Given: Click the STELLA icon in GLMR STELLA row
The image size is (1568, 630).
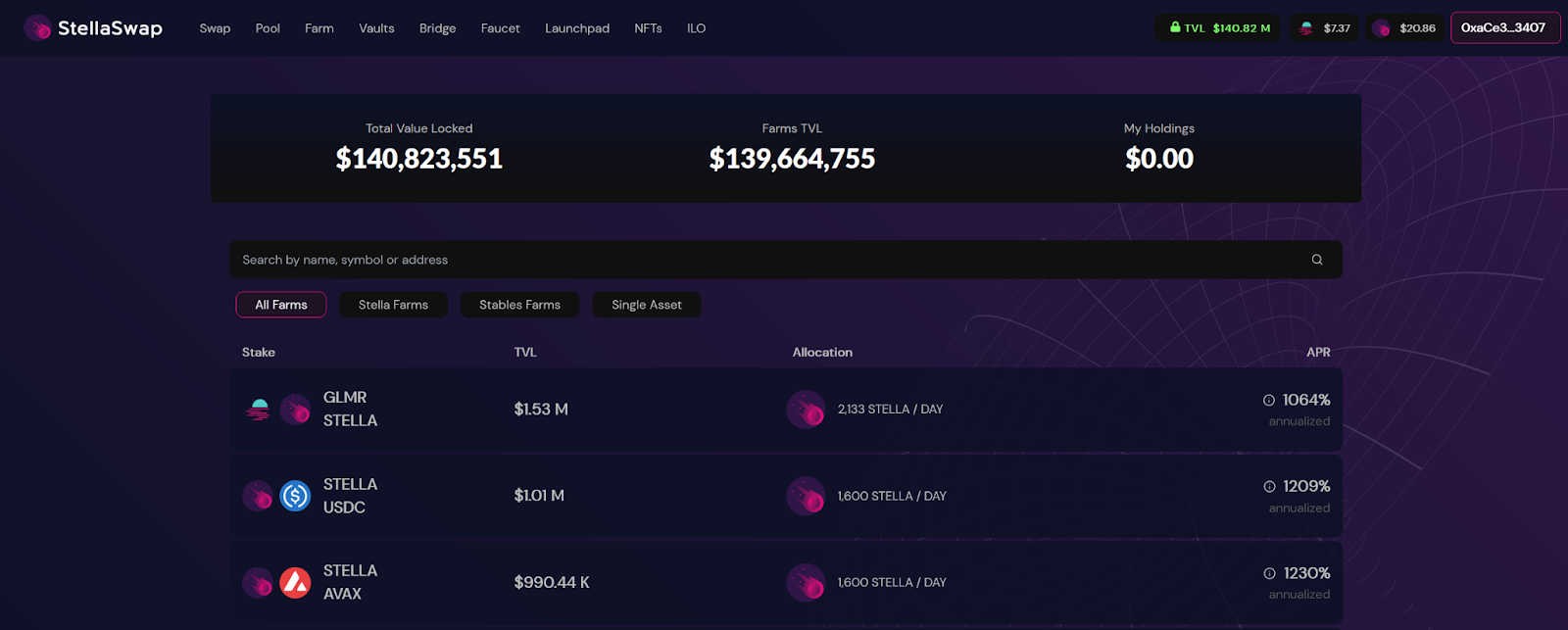Looking at the screenshot, I should [x=295, y=410].
